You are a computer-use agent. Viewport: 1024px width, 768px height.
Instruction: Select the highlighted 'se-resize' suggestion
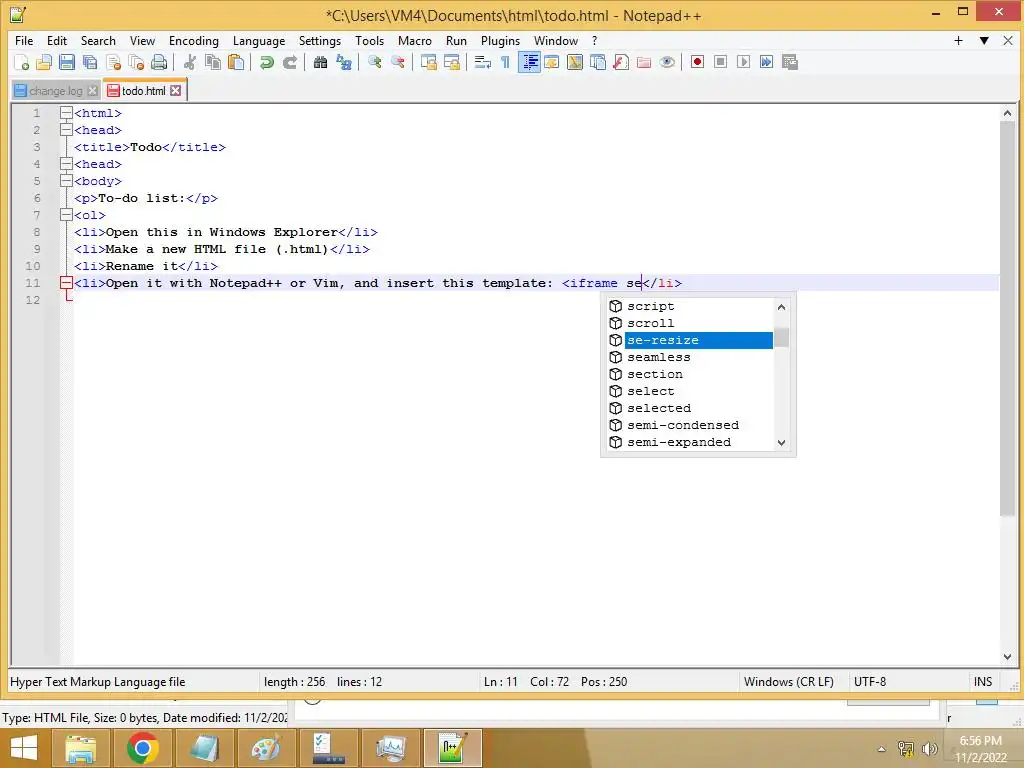(x=690, y=340)
